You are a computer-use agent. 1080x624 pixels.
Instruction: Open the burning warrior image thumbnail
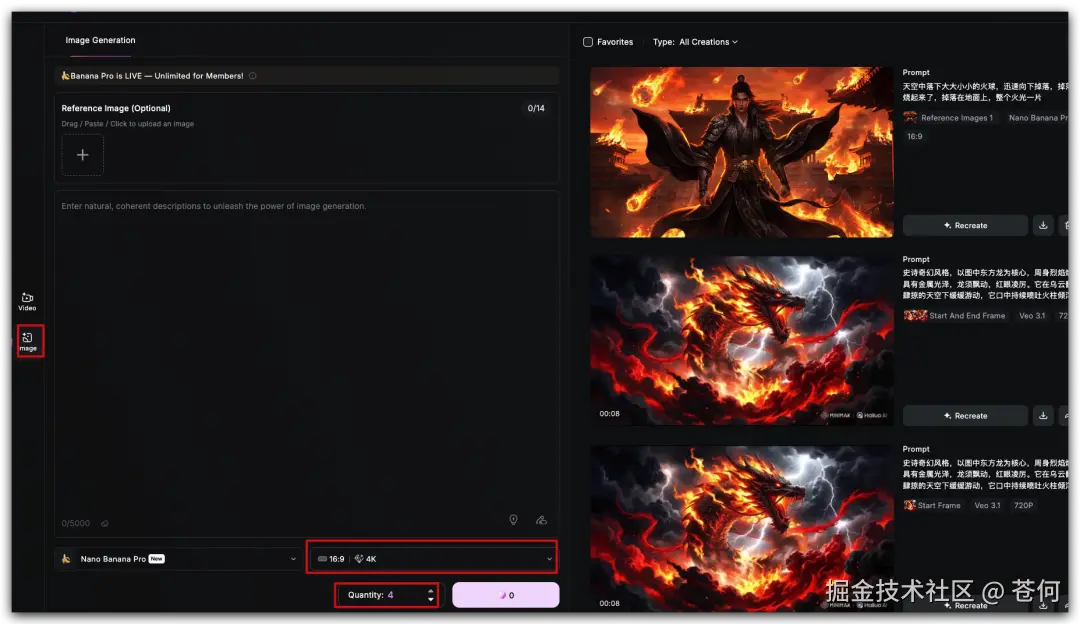(x=741, y=152)
